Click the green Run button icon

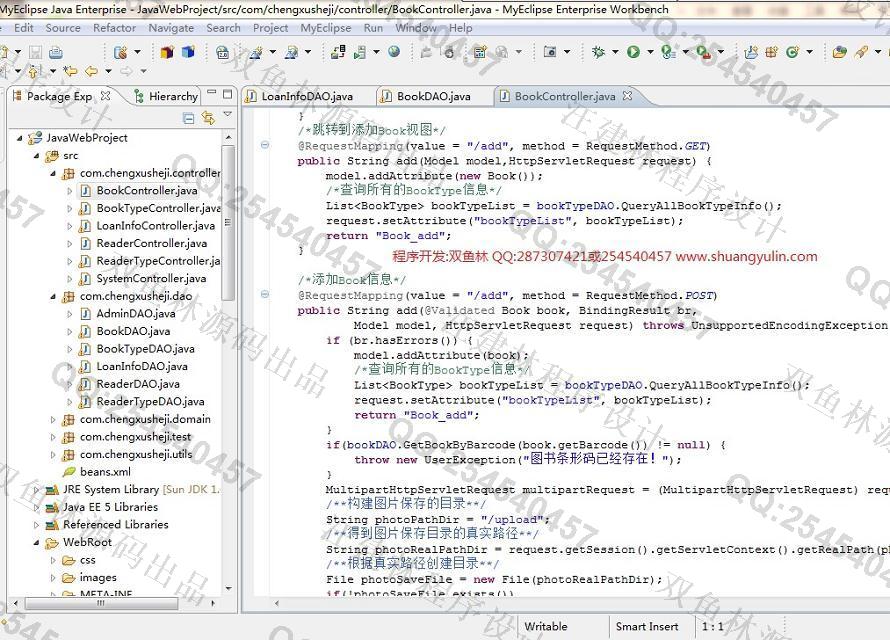coord(633,52)
